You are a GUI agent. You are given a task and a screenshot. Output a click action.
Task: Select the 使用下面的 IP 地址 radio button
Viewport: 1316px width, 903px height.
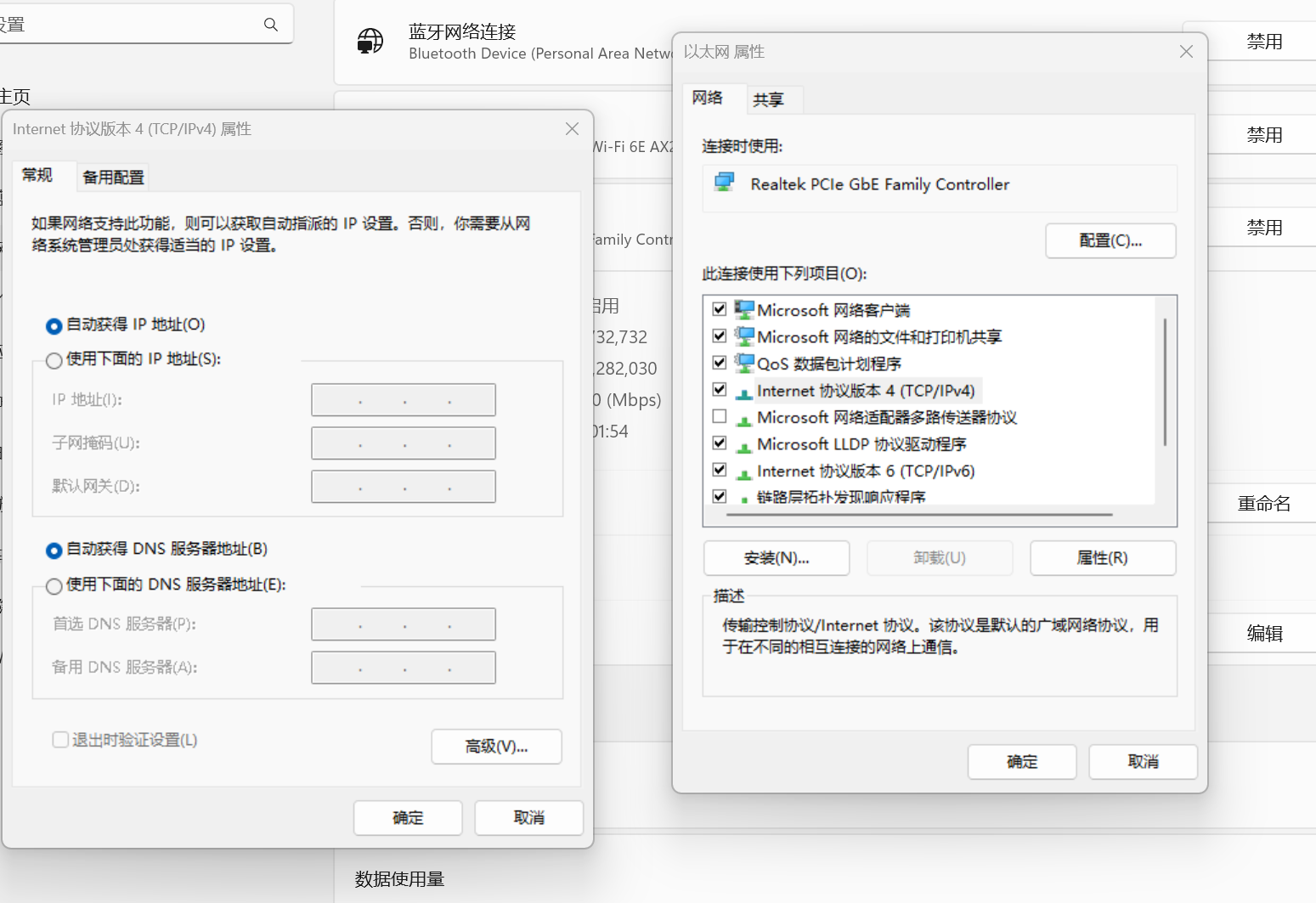(x=54, y=360)
